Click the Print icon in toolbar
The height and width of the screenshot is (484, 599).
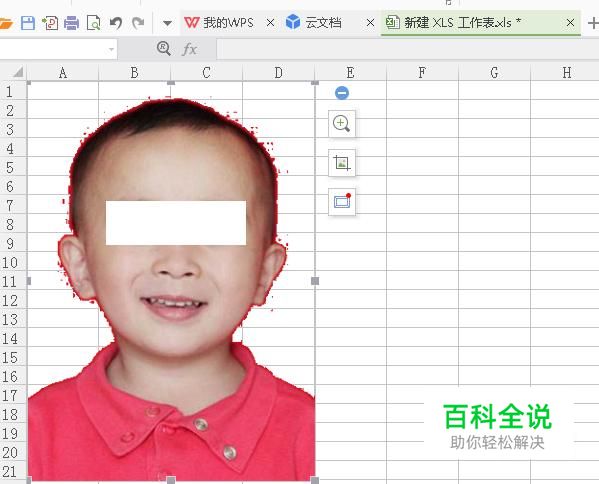click(71, 23)
